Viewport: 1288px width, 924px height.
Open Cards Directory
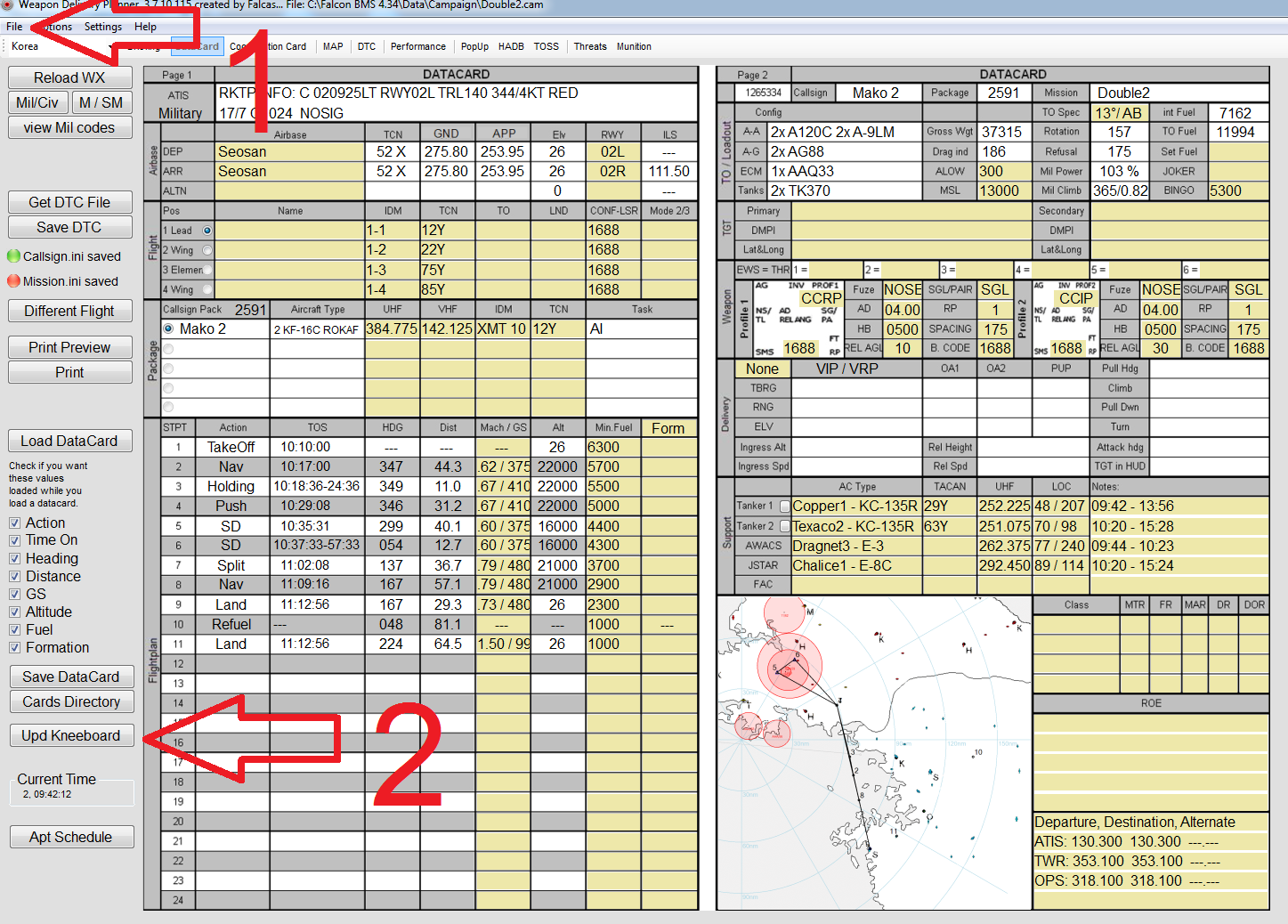point(71,701)
